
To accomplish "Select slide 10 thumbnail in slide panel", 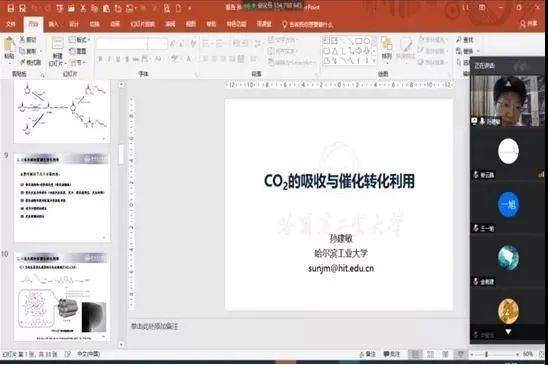I will click(x=62, y=296).
